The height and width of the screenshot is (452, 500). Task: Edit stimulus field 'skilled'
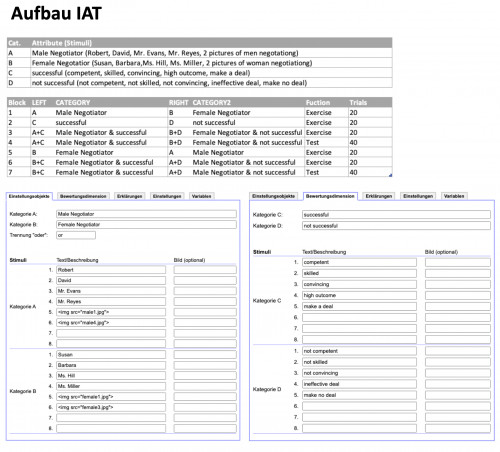359,273
